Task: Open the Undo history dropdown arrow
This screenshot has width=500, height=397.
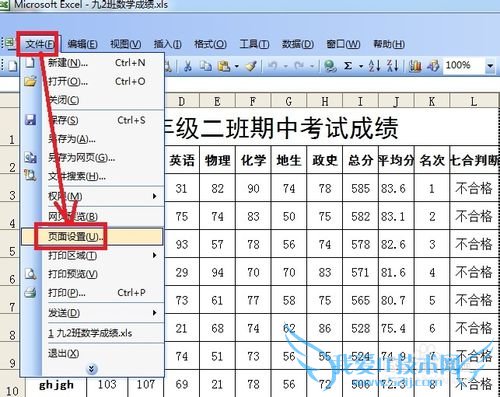Action: (286, 66)
